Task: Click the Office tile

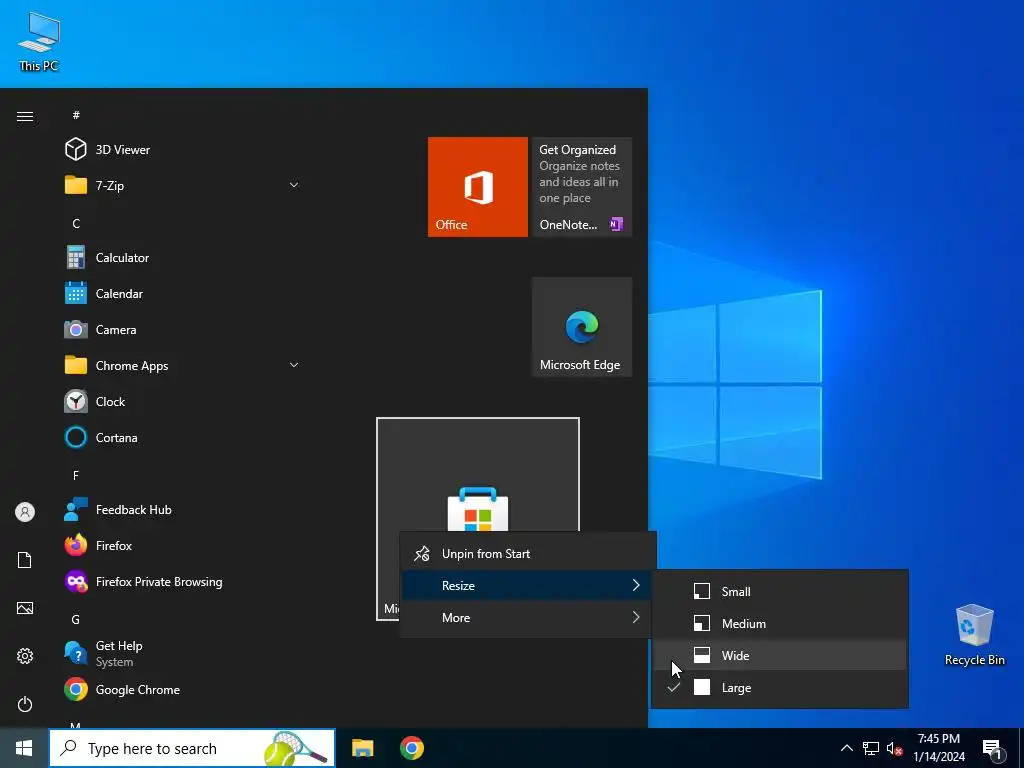Action: click(x=477, y=187)
